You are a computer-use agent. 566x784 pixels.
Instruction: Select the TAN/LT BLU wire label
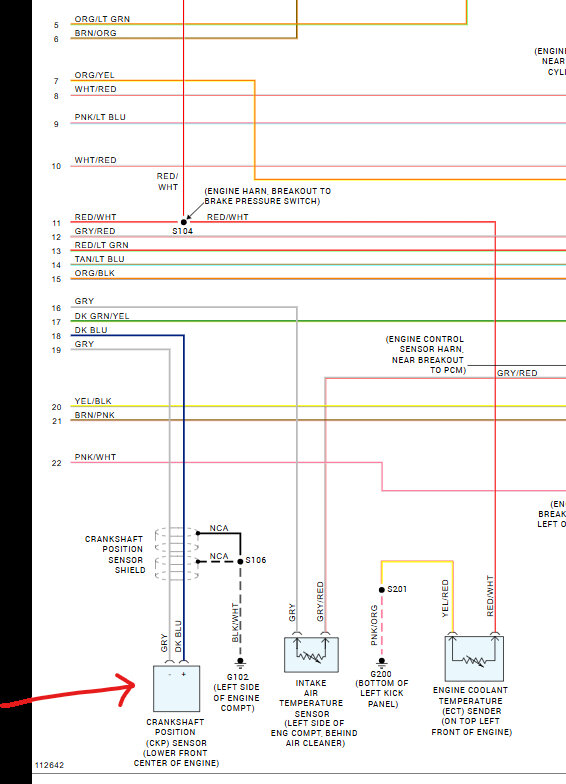click(100, 259)
